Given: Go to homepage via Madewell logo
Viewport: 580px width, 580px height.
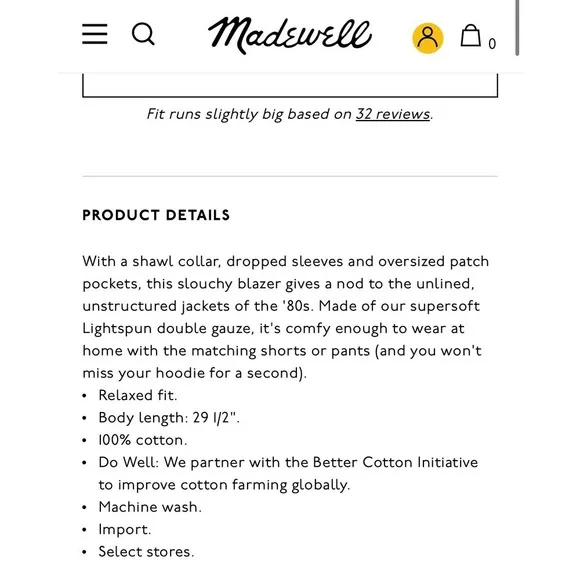Looking at the screenshot, I should click(290, 36).
